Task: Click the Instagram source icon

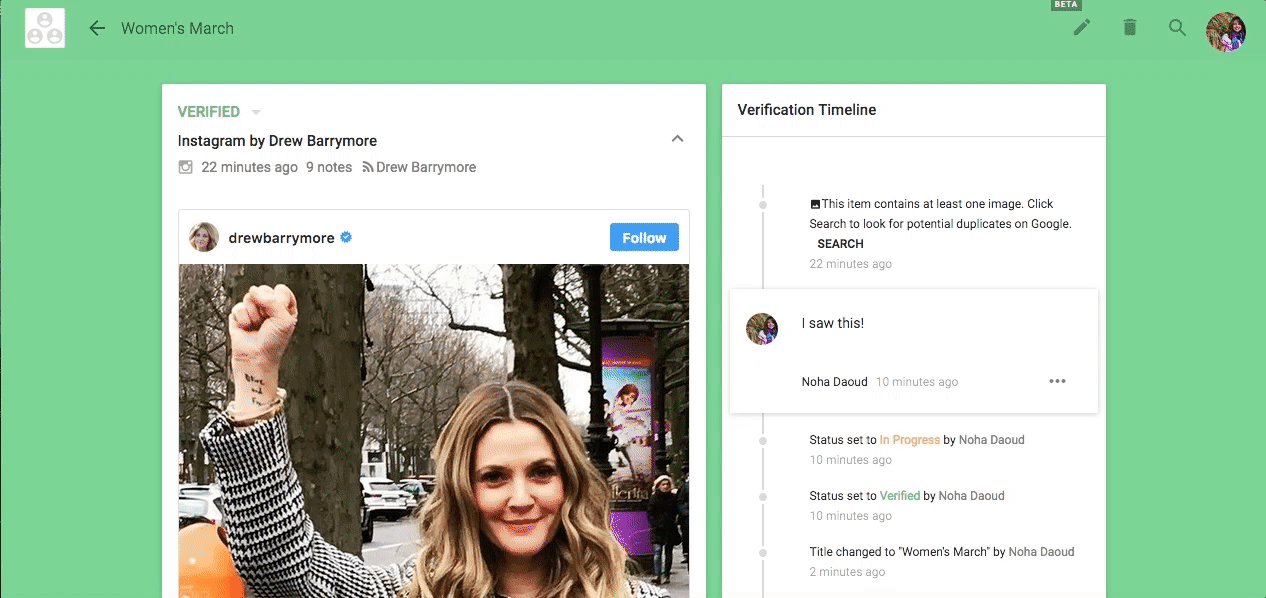Action: 185,167
